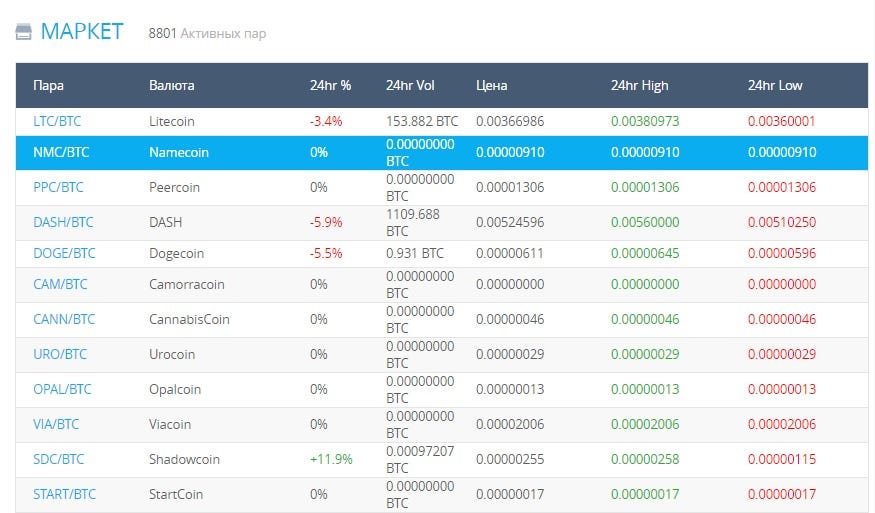Sort by the Пара column header
The width and height of the screenshot is (875, 513).
click(49, 85)
